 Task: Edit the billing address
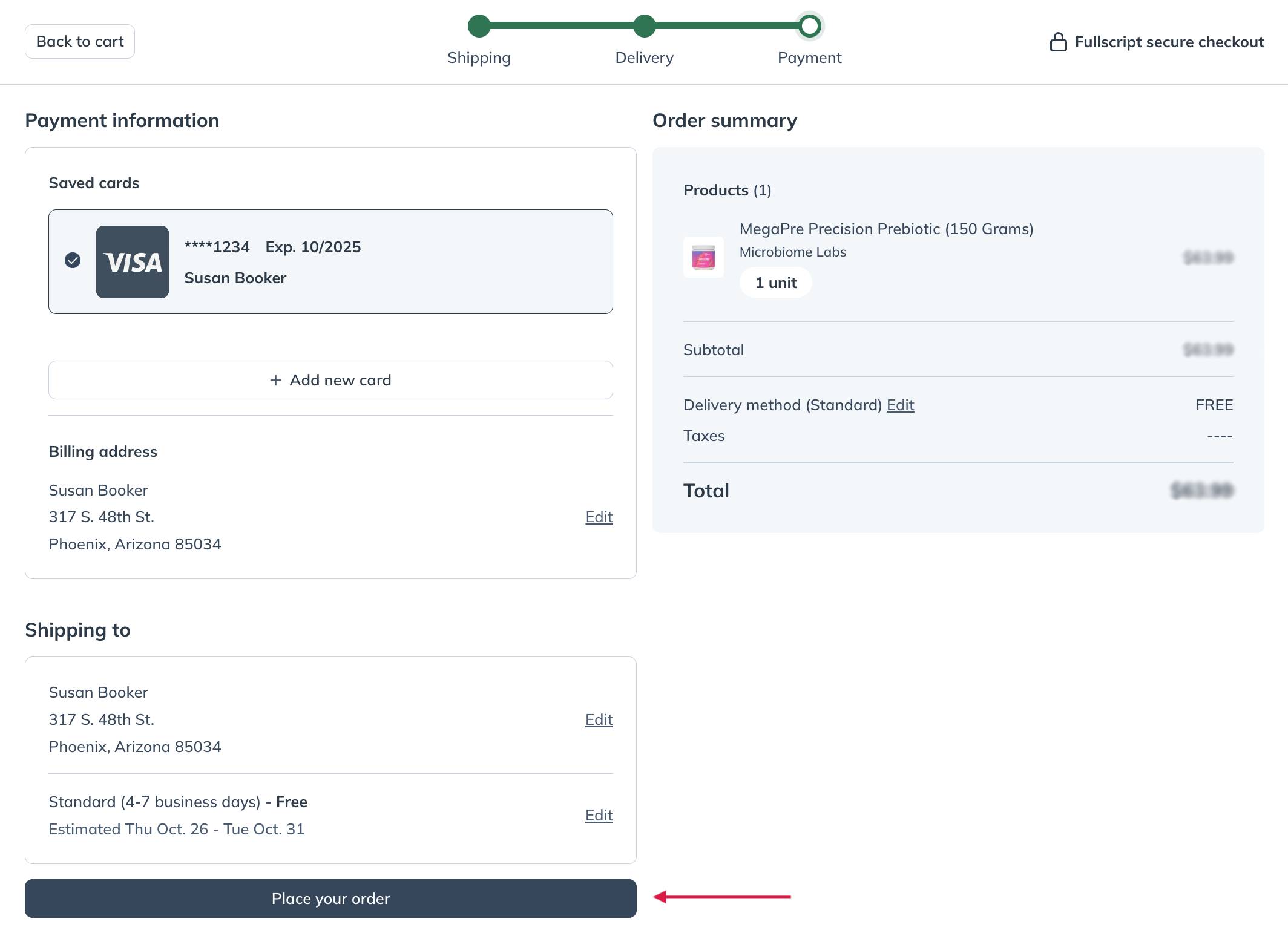[599, 517]
